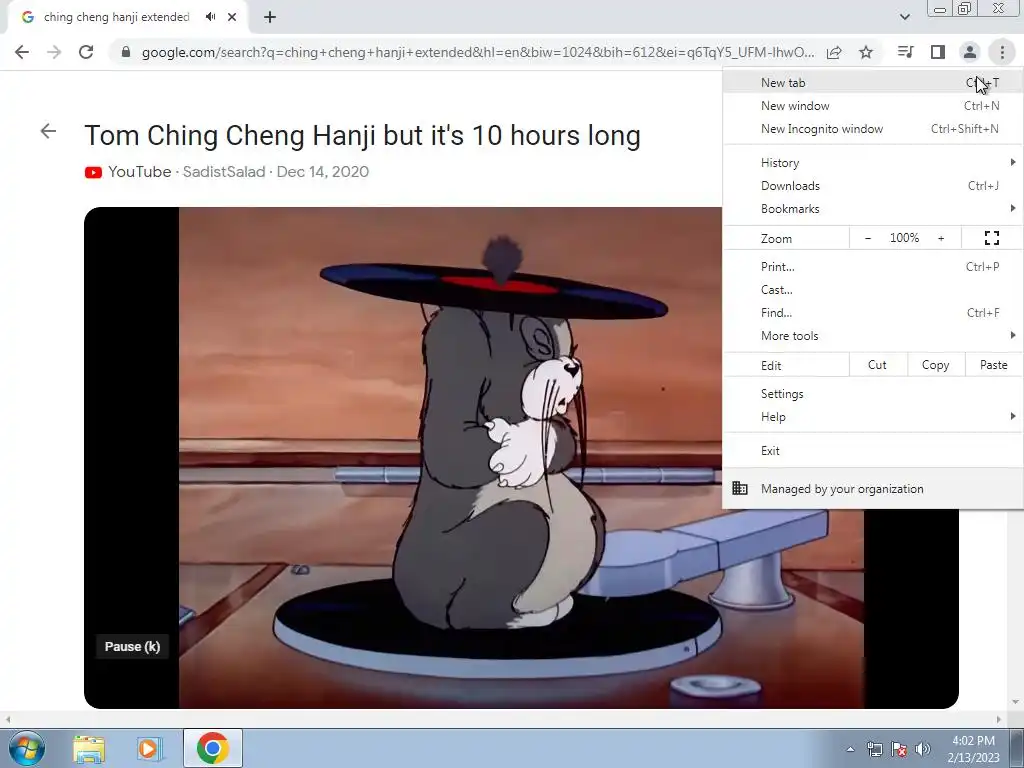Click the YouTube source link under the title
This screenshot has width=1024, height=768.
139,172
